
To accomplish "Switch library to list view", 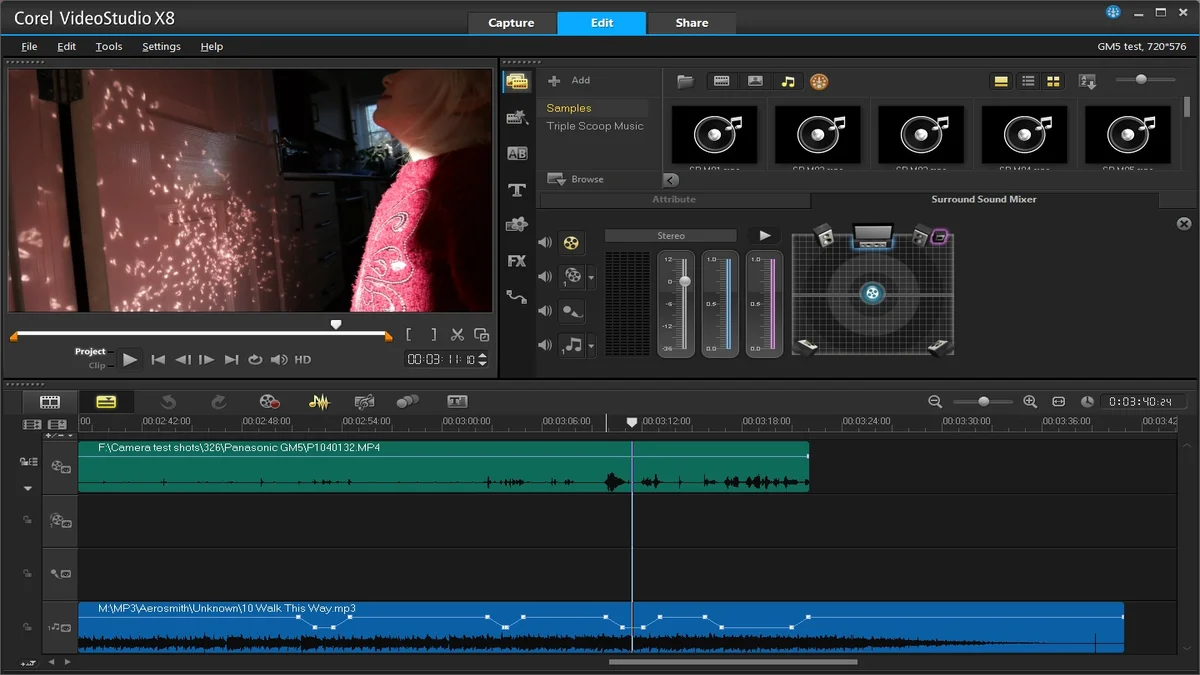I will (x=1029, y=81).
